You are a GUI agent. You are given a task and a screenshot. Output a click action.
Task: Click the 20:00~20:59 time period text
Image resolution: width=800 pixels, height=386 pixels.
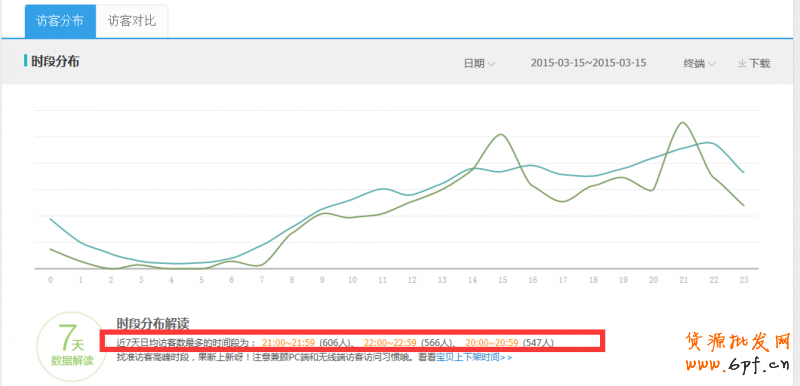point(492,343)
